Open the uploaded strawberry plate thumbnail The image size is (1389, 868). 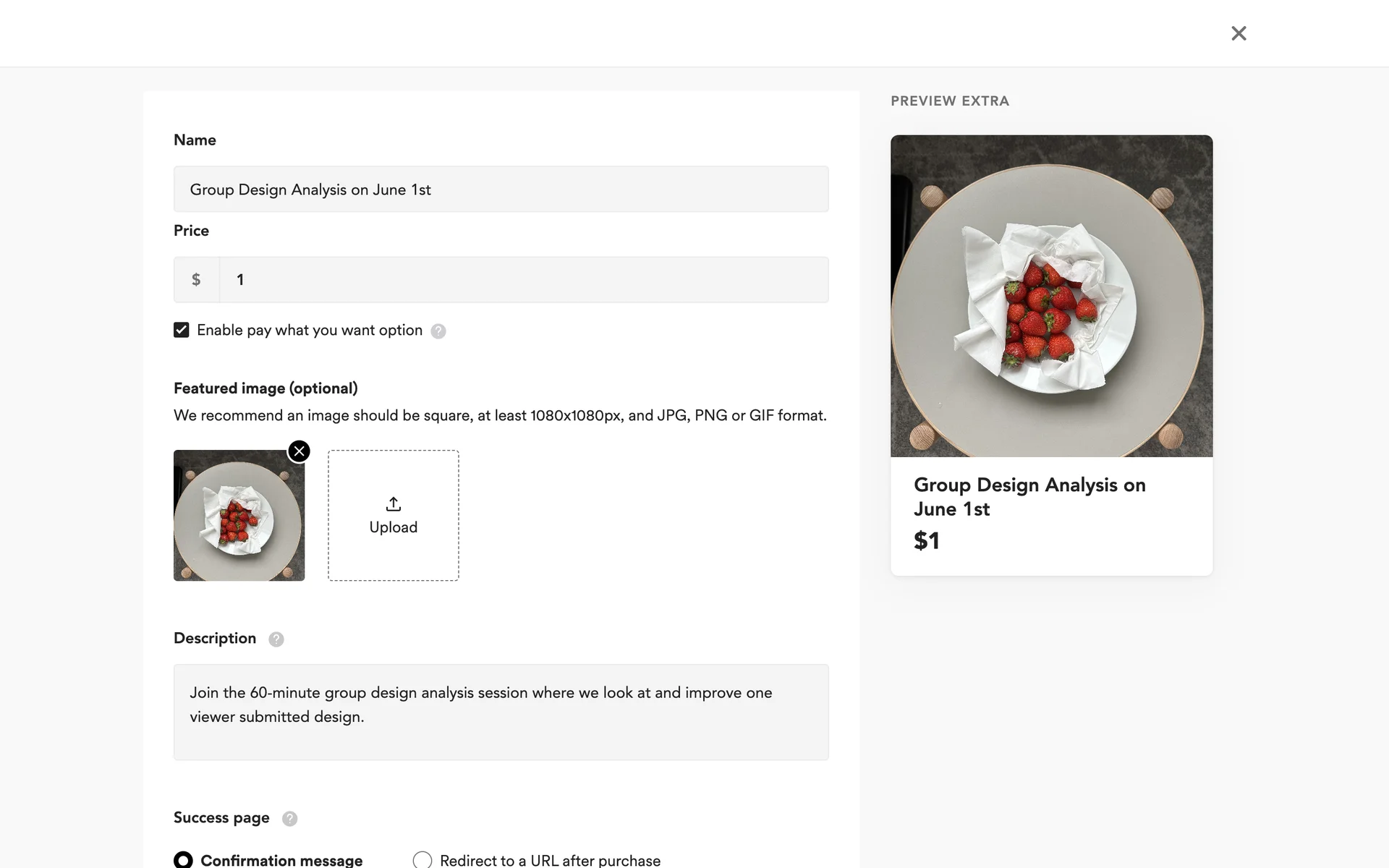[239, 516]
